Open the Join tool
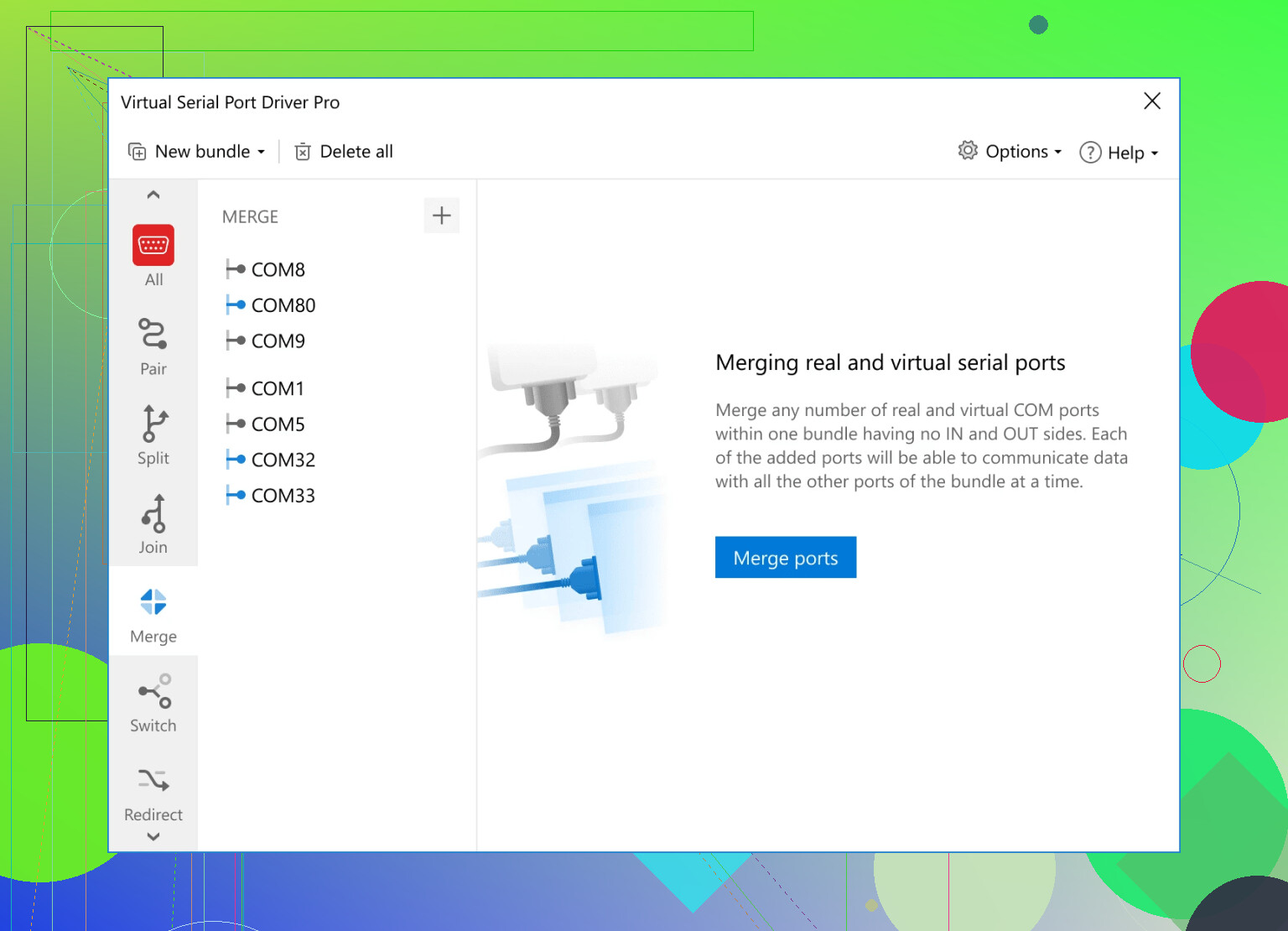The image size is (1288, 931). click(153, 520)
